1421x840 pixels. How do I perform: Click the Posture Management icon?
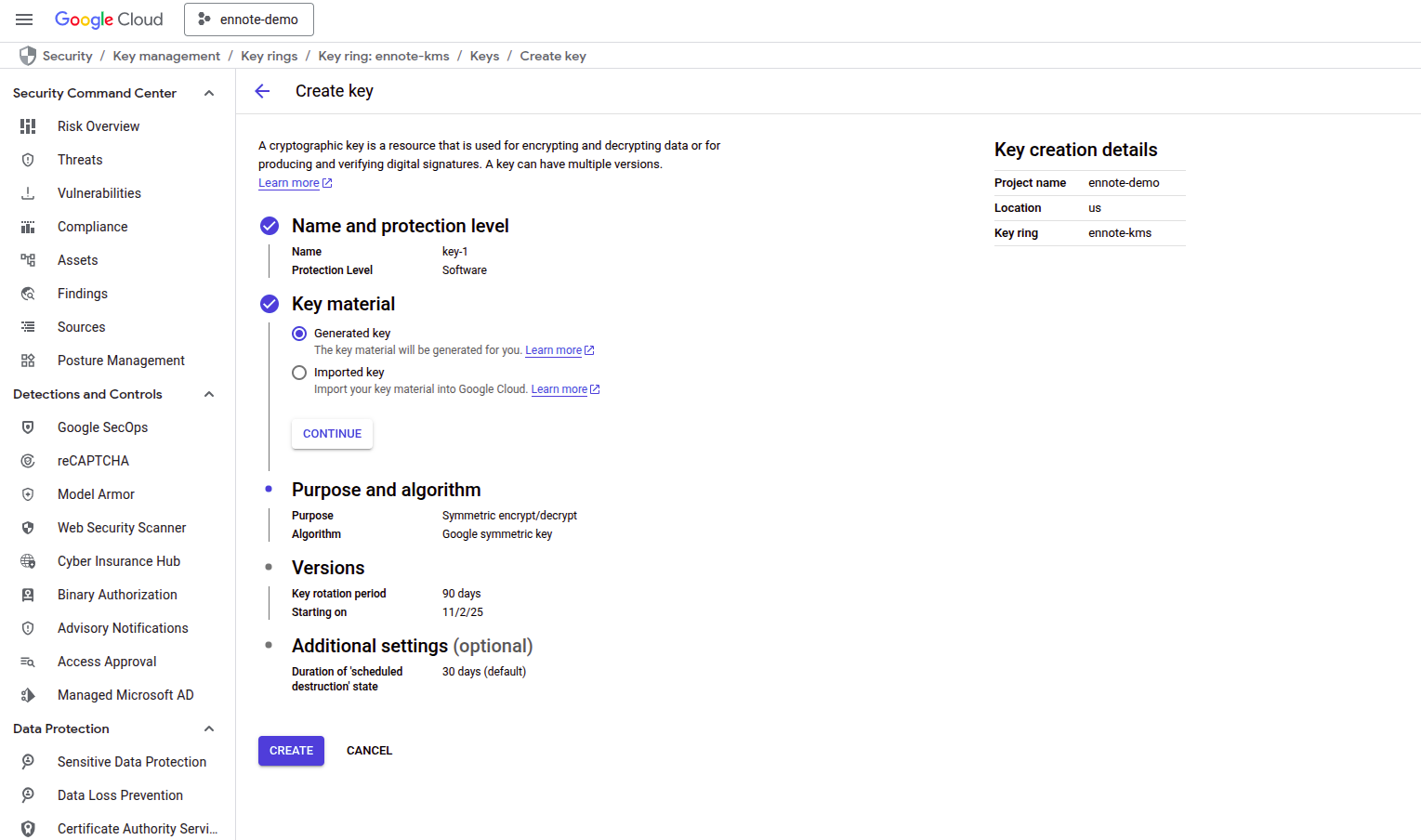point(28,361)
